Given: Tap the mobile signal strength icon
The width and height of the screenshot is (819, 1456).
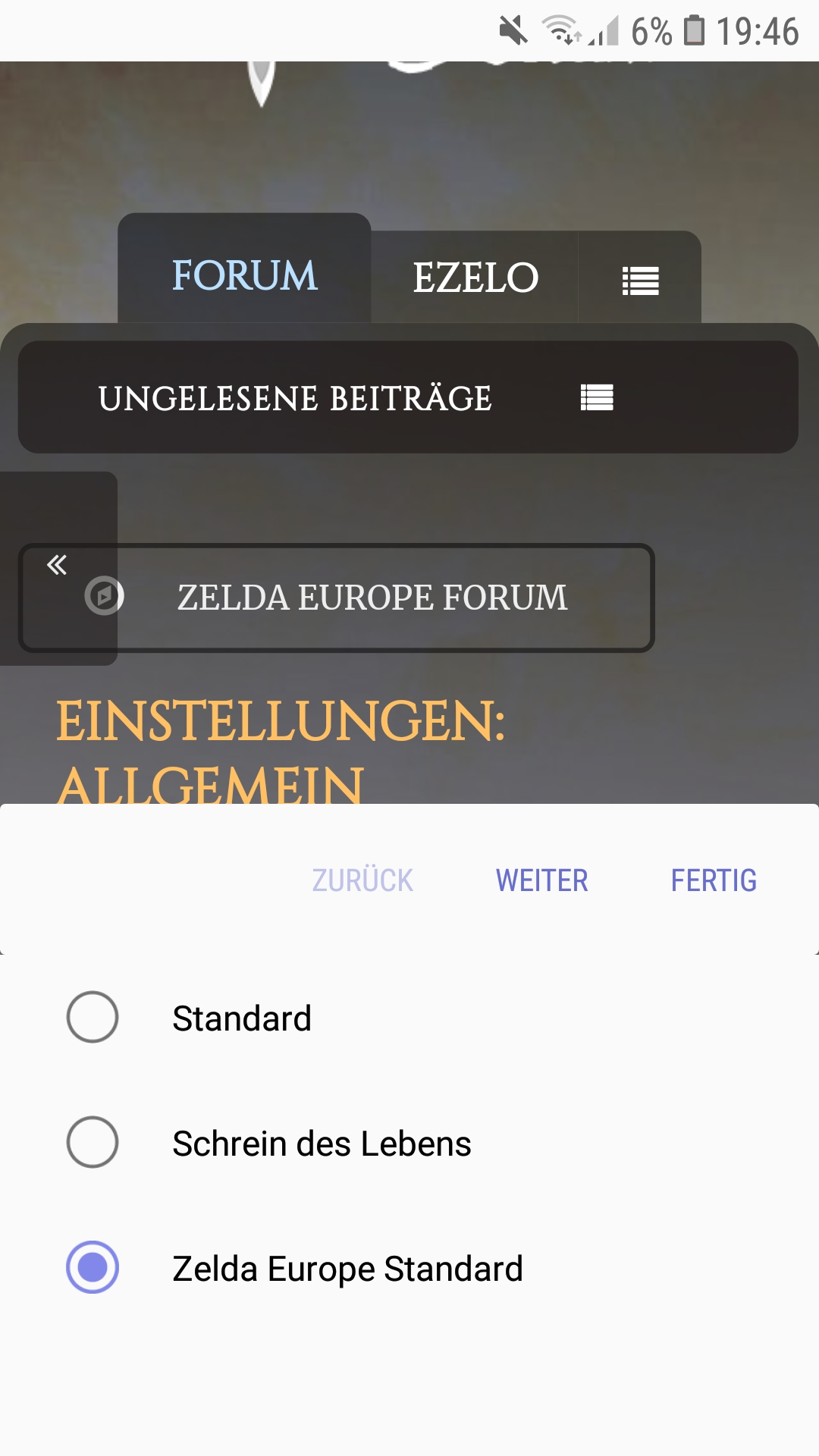Looking at the screenshot, I should [x=605, y=32].
